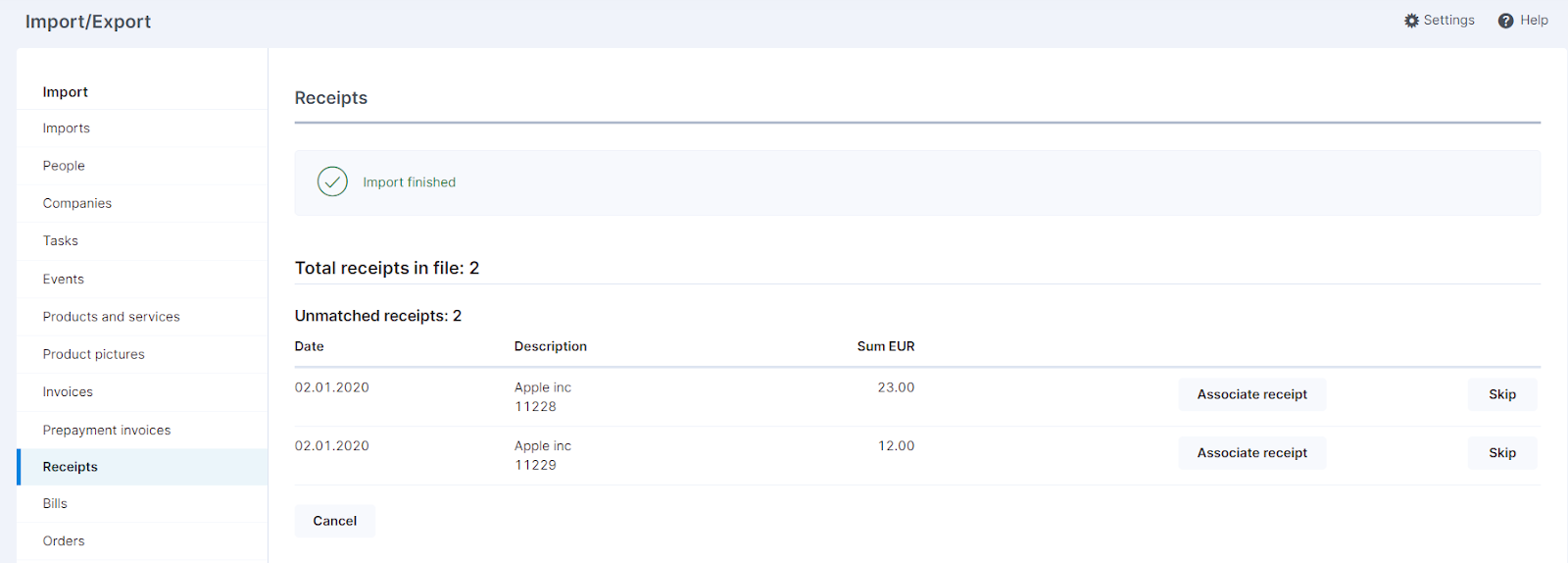
Task: Open Products and services import
Action: click(x=142, y=317)
